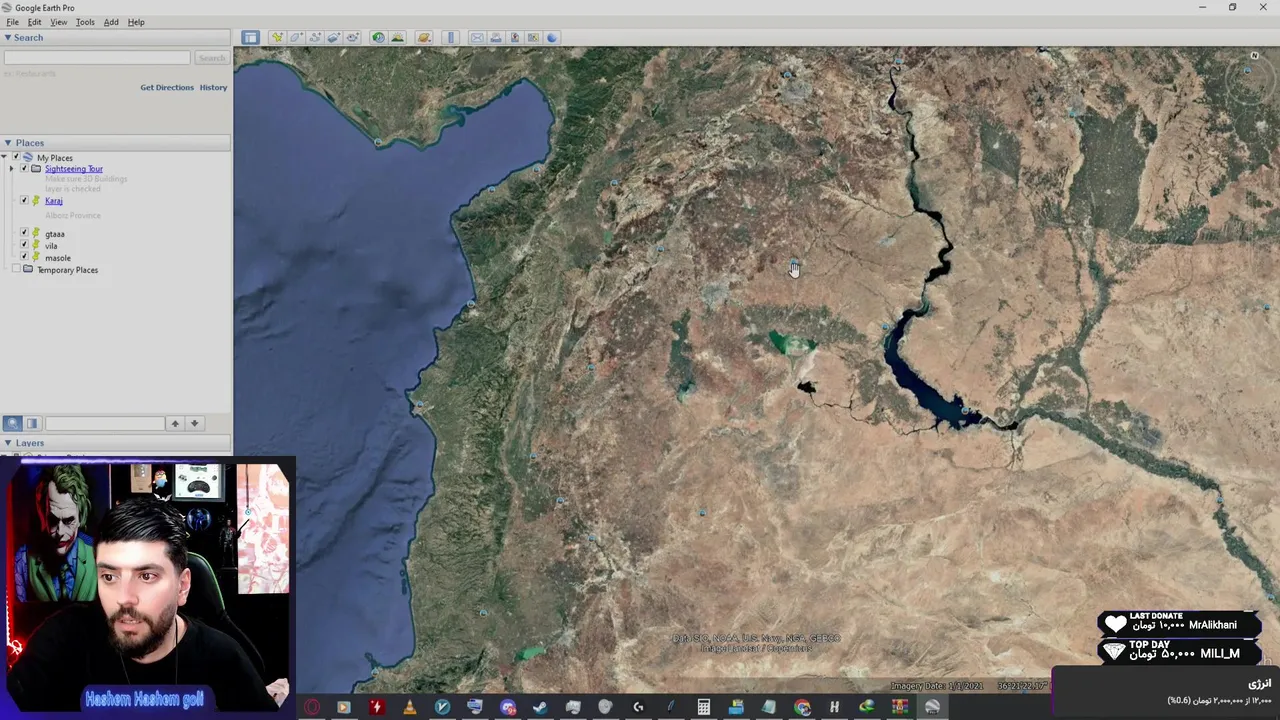Open the Help menu
Screen dimensions: 1280x720
(x=136, y=22)
